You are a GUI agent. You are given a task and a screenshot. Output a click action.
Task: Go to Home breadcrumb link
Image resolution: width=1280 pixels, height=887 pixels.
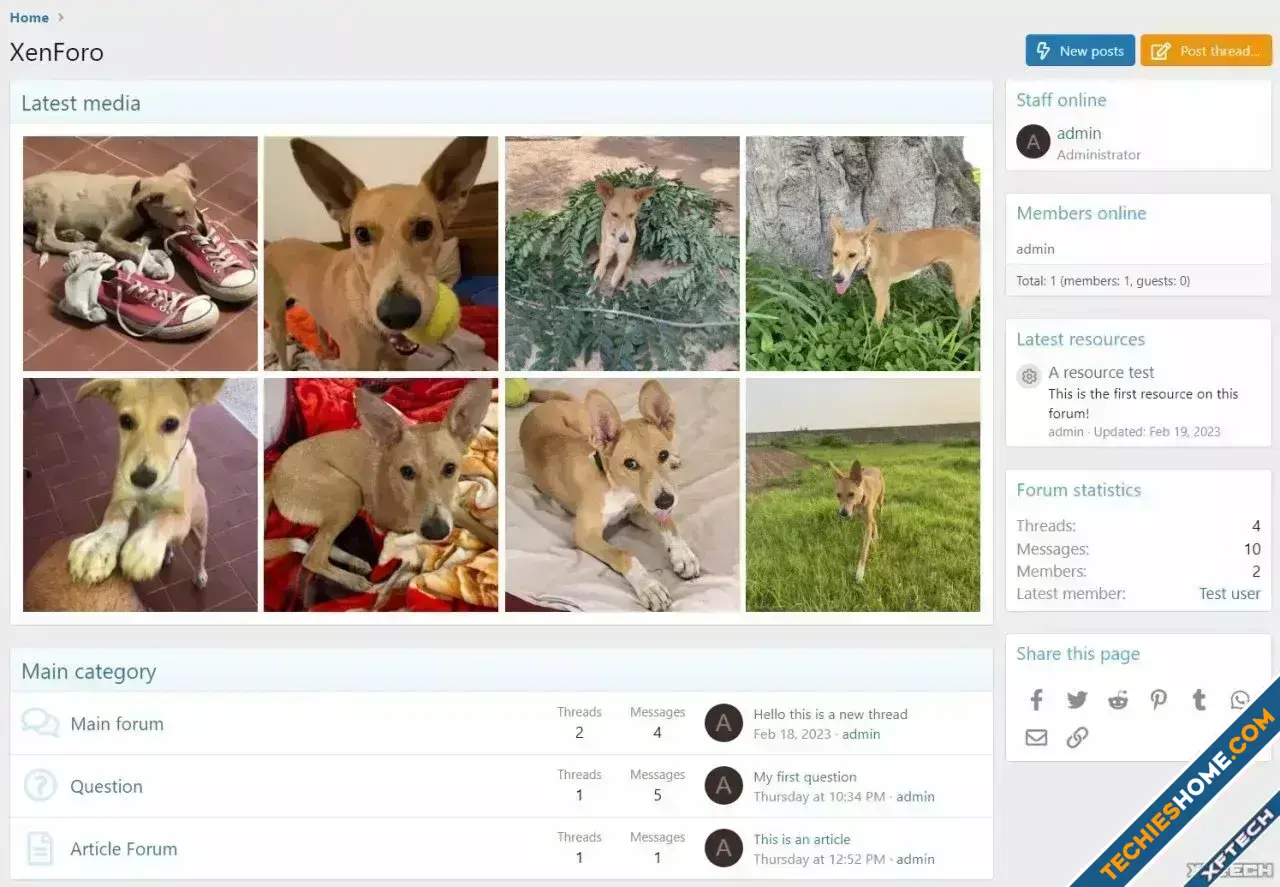pyautogui.click(x=29, y=17)
